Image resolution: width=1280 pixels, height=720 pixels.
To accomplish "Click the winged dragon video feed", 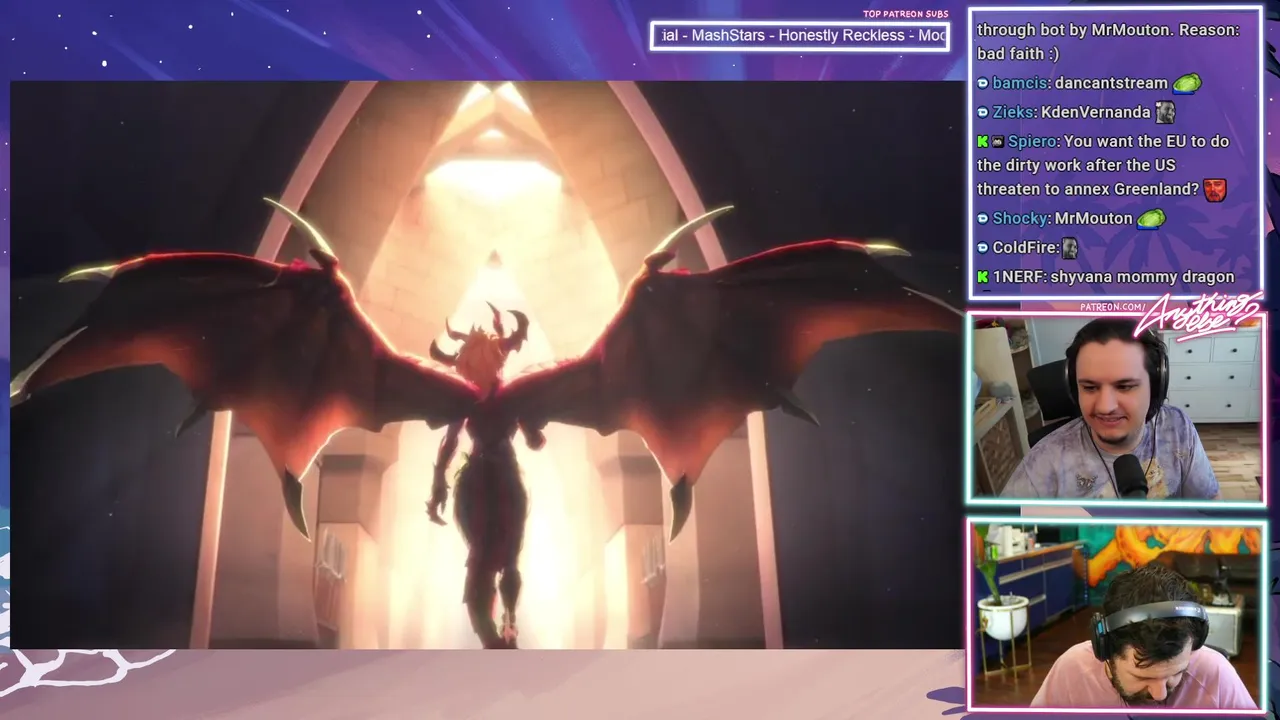I will 487,365.
